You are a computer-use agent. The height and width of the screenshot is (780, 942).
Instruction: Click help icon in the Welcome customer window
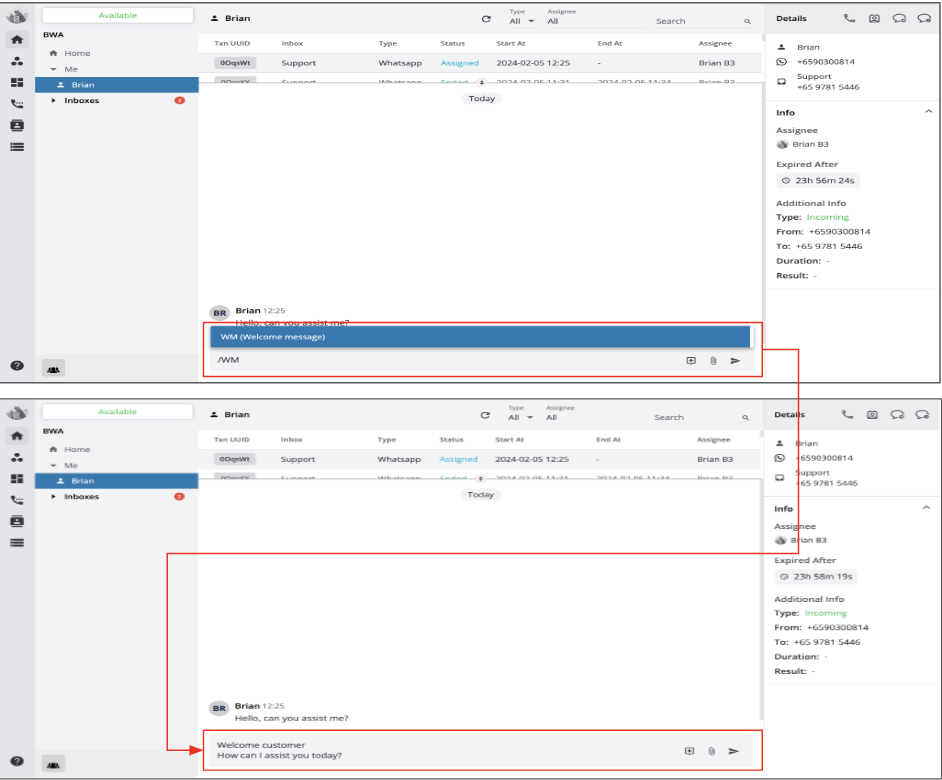click(17, 761)
